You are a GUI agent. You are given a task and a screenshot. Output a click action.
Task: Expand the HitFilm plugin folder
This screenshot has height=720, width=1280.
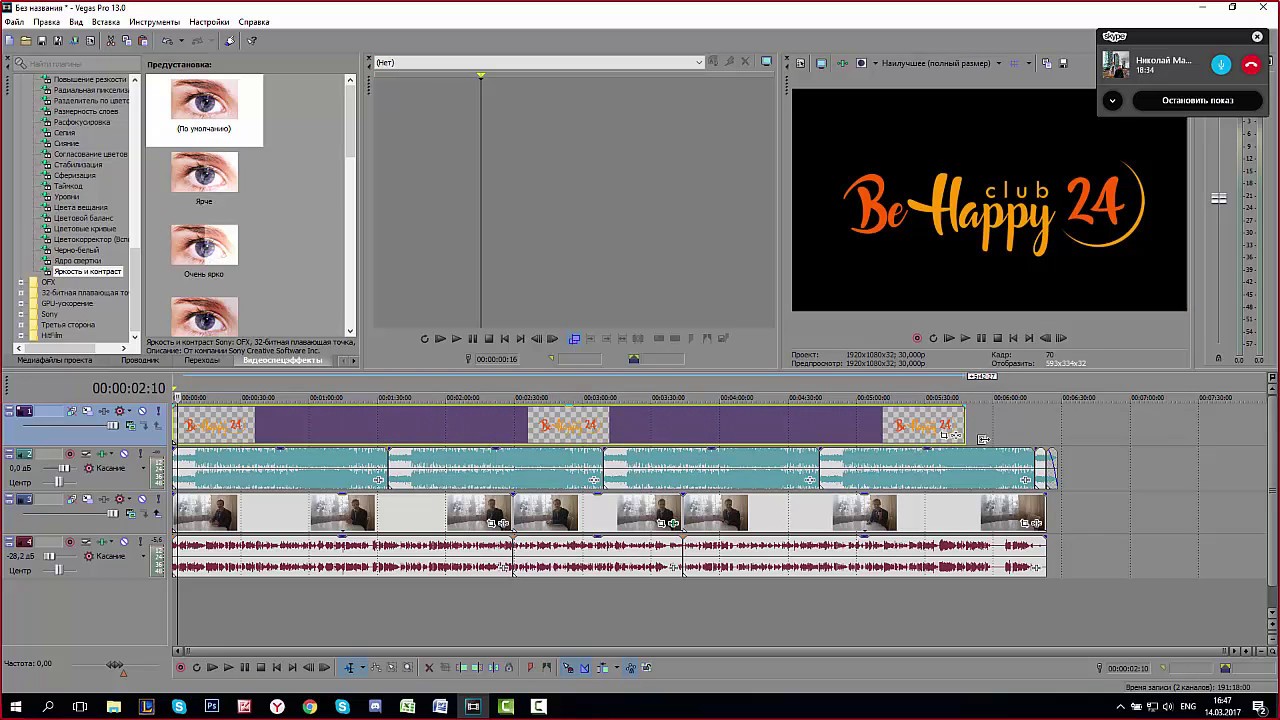tap(21, 336)
